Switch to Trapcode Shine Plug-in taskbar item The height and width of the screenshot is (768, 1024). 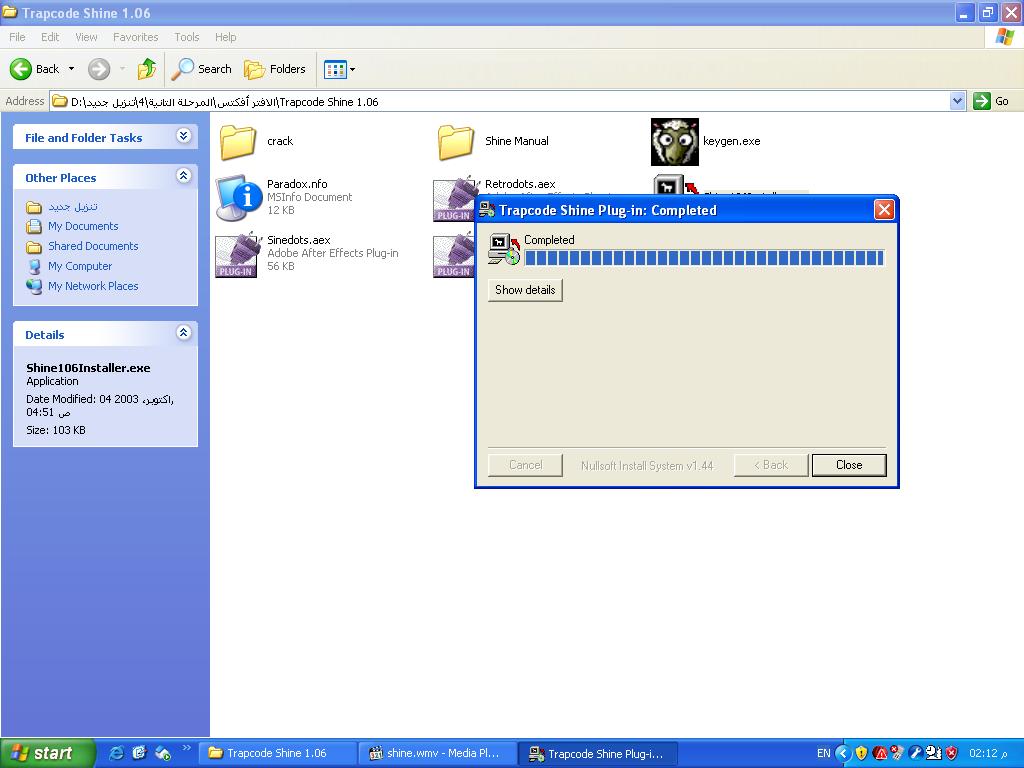[x=598, y=753]
